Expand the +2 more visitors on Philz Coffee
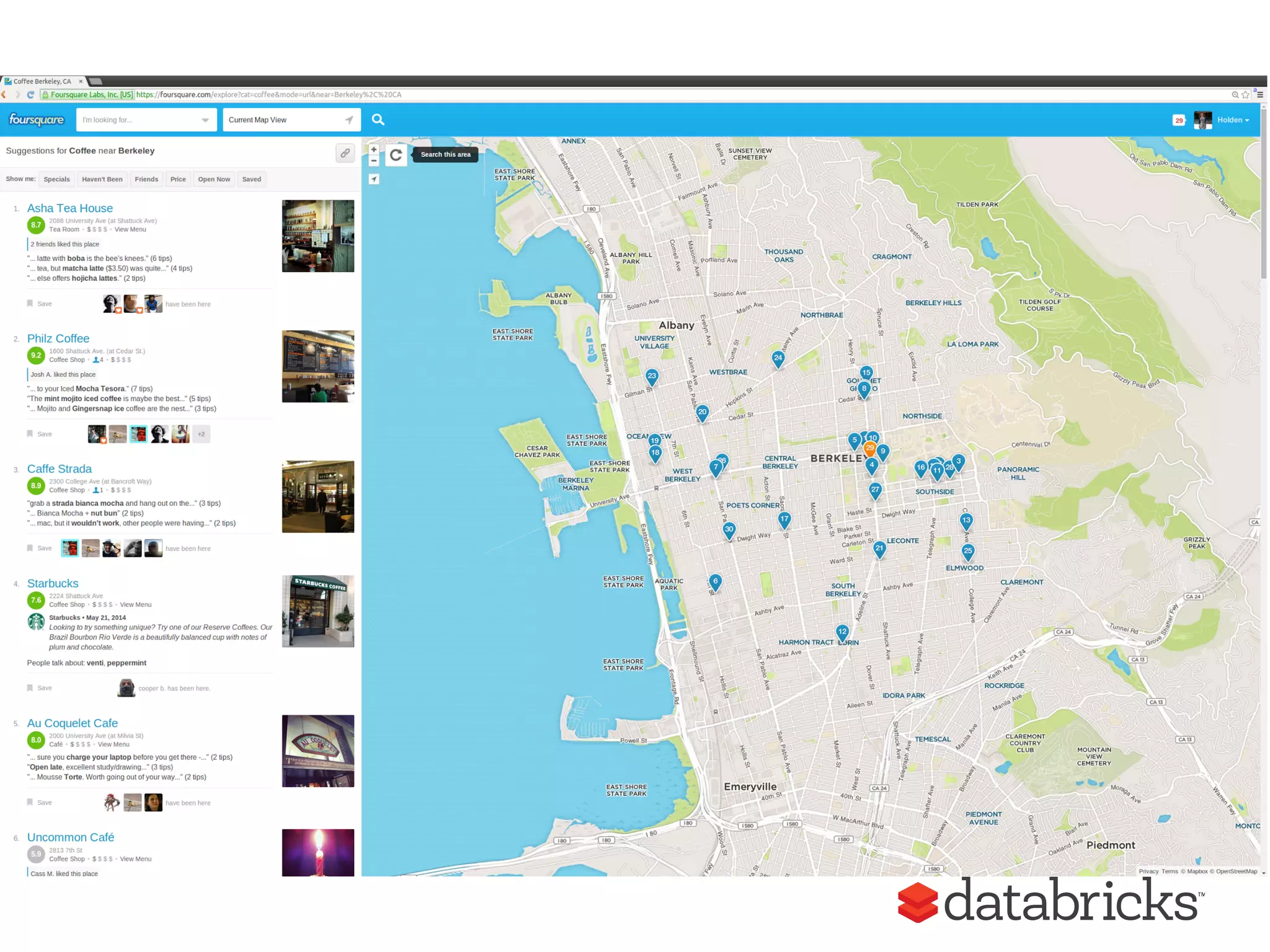 [x=201, y=434]
